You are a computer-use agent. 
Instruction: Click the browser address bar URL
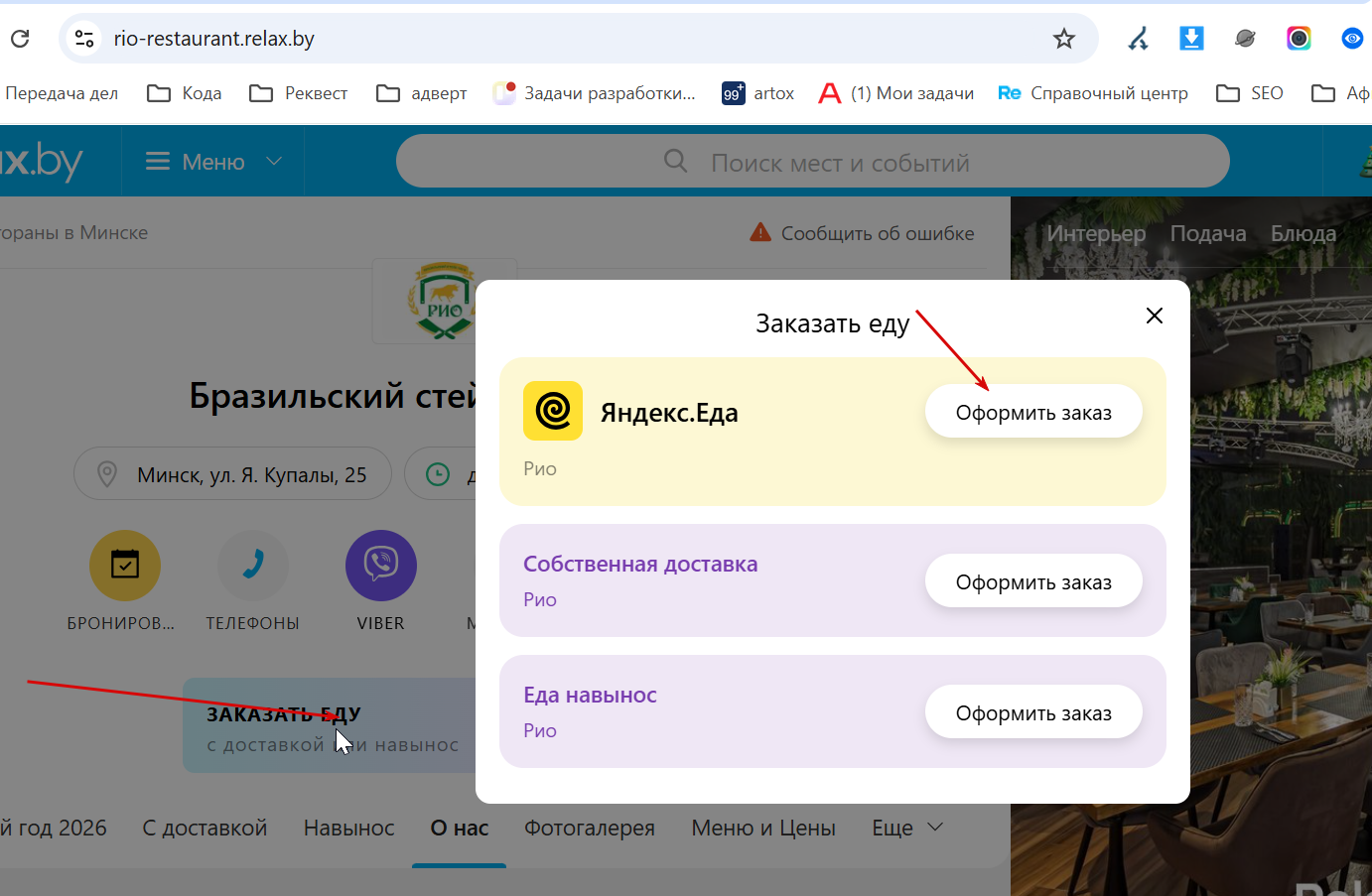click(x=214, y=39)
